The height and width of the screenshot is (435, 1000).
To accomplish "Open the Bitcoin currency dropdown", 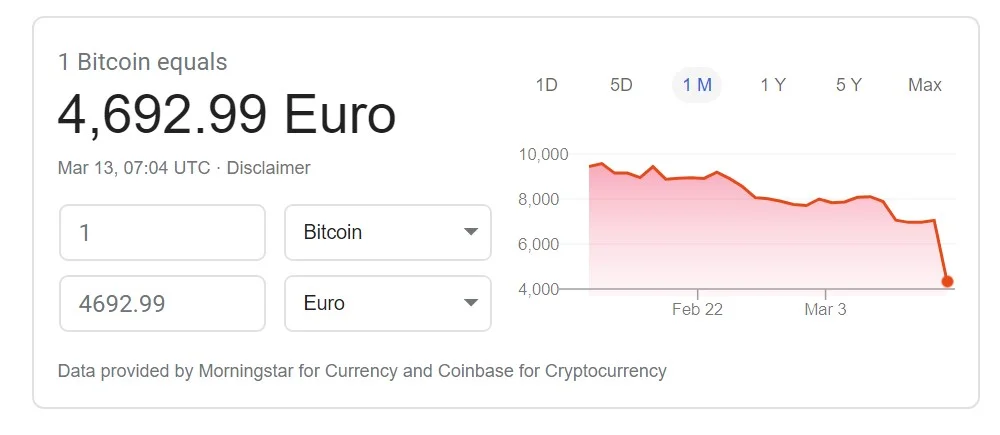I will click(x=388, y=232).
